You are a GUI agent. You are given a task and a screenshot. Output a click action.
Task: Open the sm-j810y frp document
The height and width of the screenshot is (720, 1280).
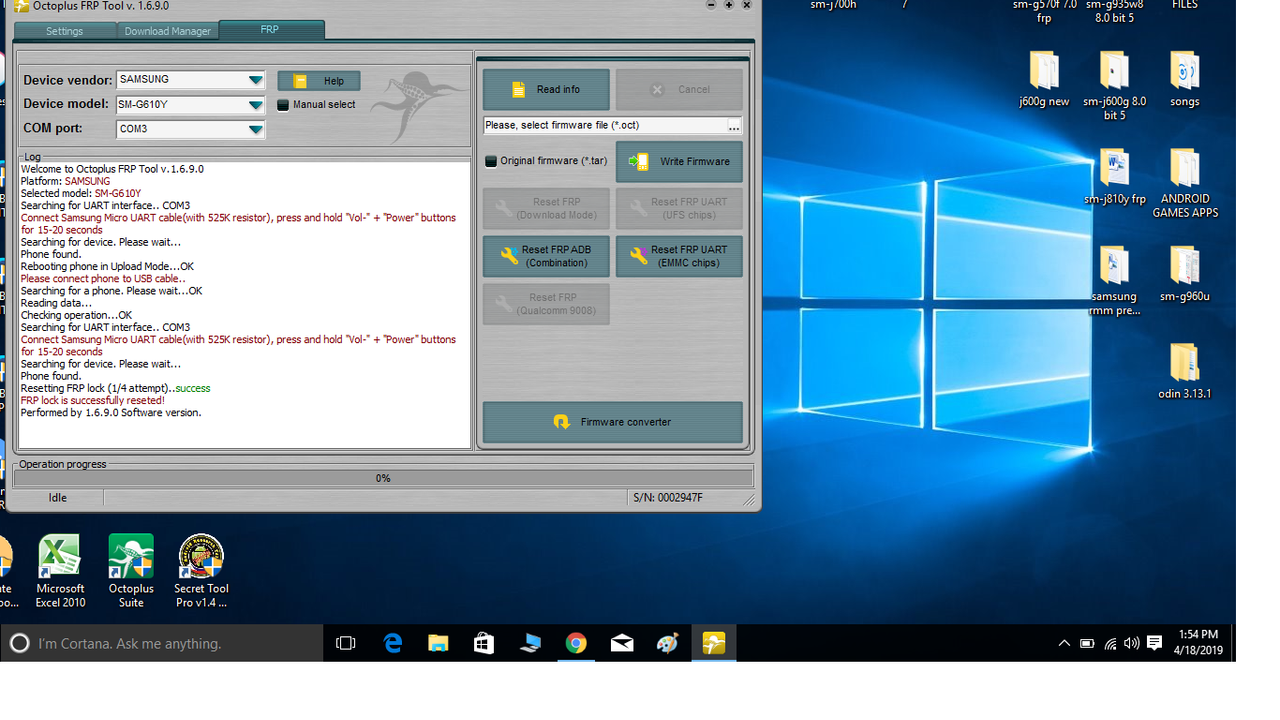[x=1114, y=177]
